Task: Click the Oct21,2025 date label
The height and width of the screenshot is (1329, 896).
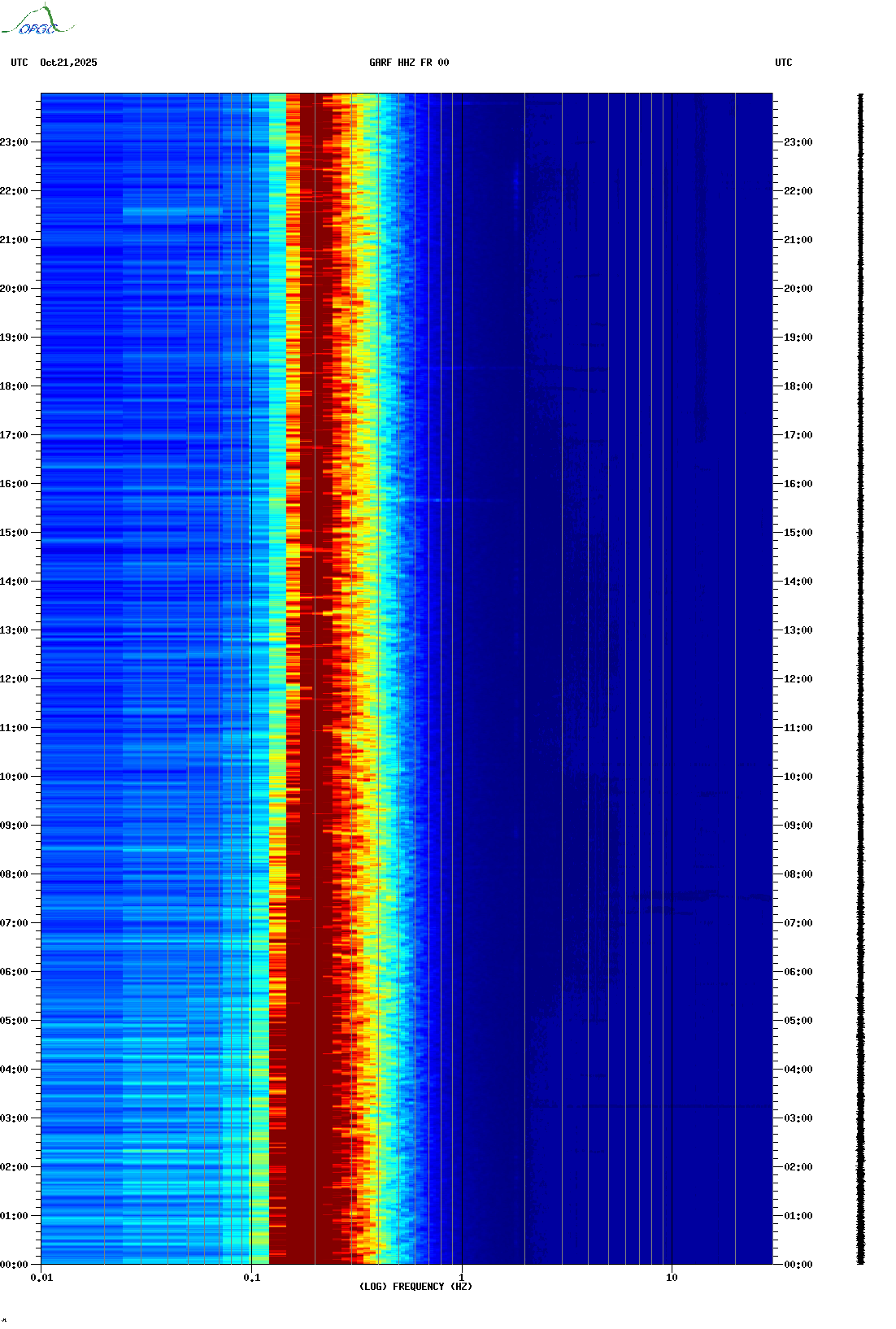Action: [x=68, y=63]
